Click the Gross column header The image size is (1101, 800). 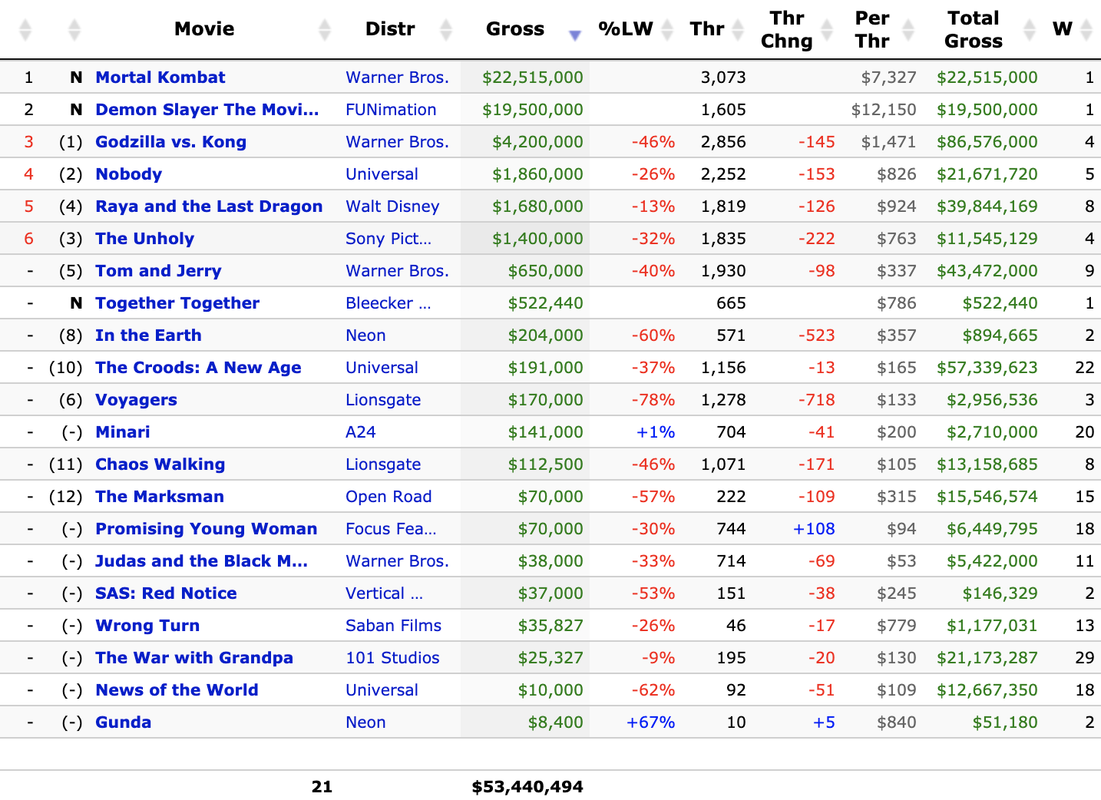click(515, 29)
